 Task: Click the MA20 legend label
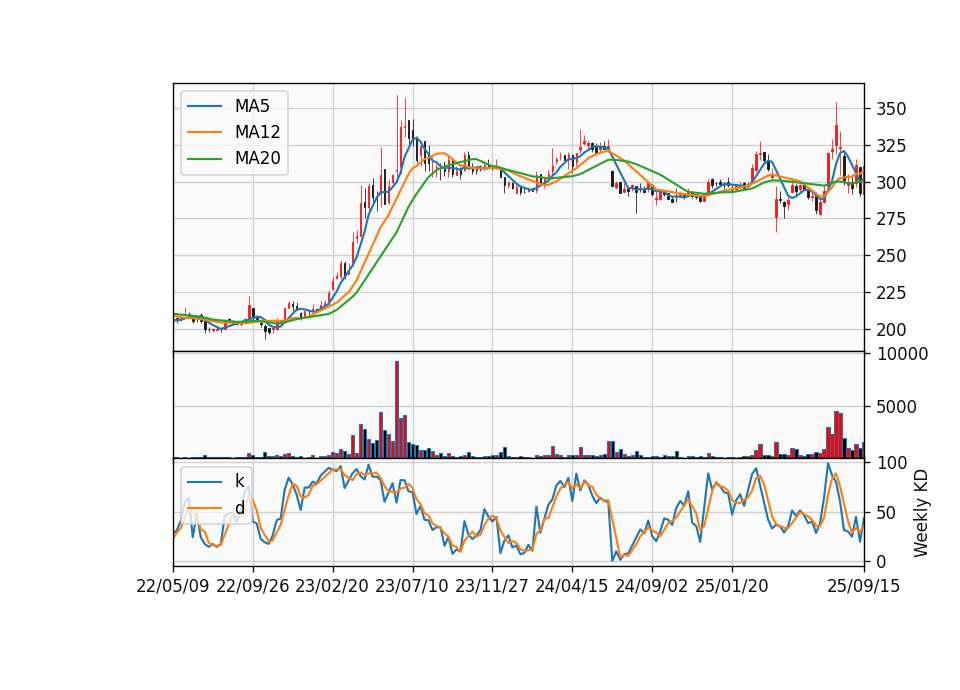tap(257, 159)
